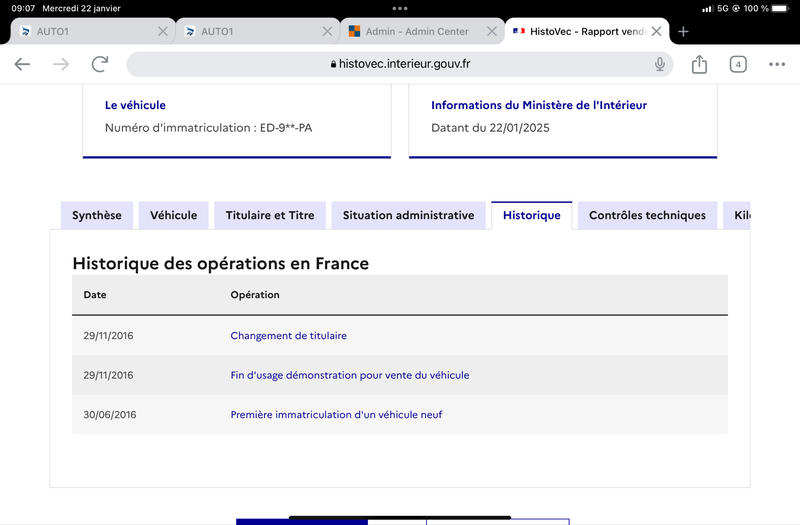Show the open tabs overview (4)
Screen dimensions: 800x525
(x=738, y=64)
